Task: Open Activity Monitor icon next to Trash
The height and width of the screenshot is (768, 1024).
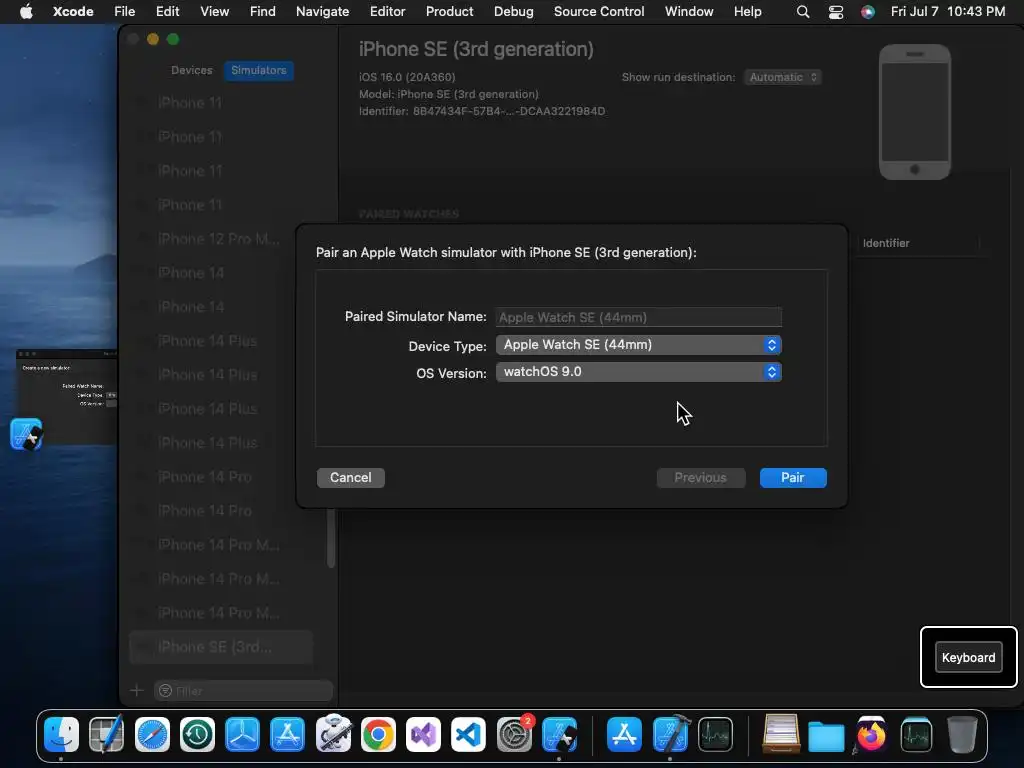Action: [x=916, y=735]
